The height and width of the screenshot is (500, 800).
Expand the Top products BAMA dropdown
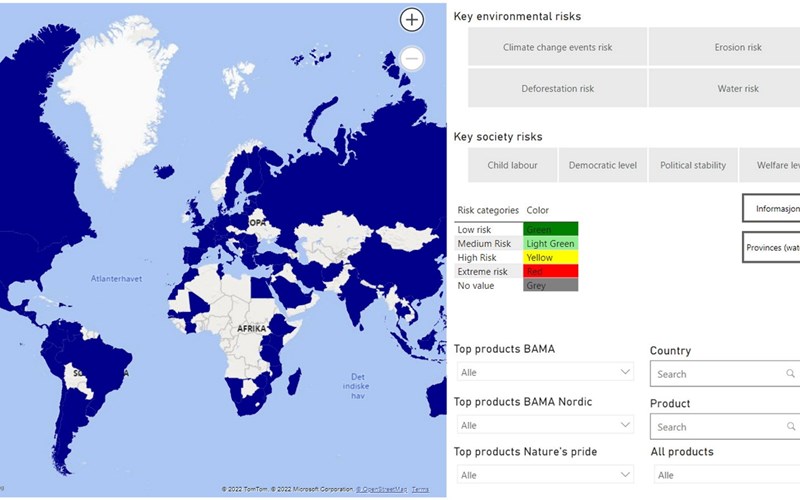pyautogui.click(x=545, y=373)
